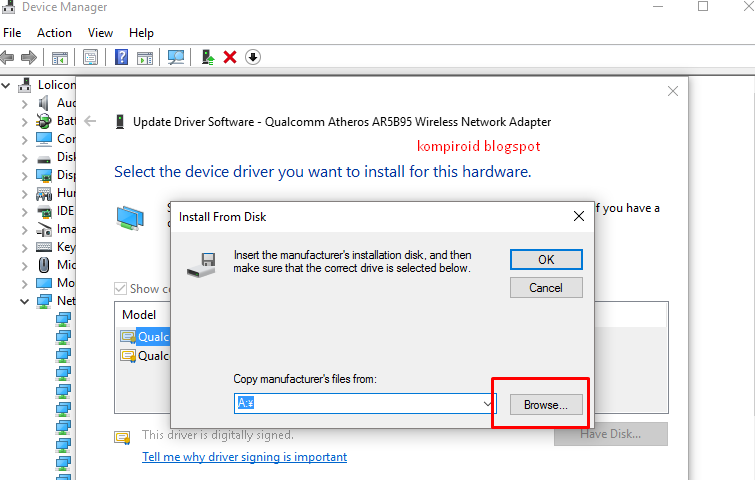Screen dimensions: 755x480
Task: Select the Lolicon root computer node icon
Action: click(25, 85)
